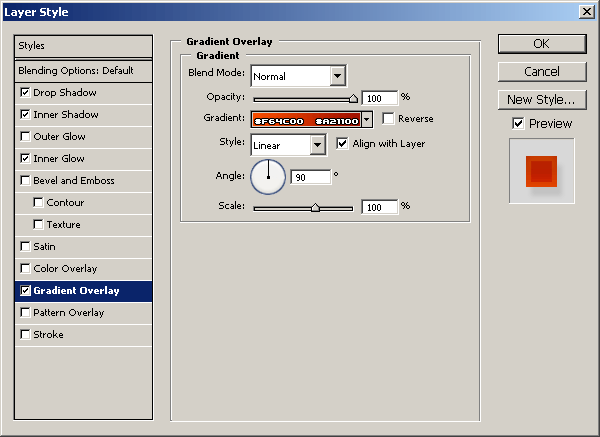The image size is (600, 437).
Task: Open the gradient picker dropdown arrow
Action: click(x=367, y=119)
